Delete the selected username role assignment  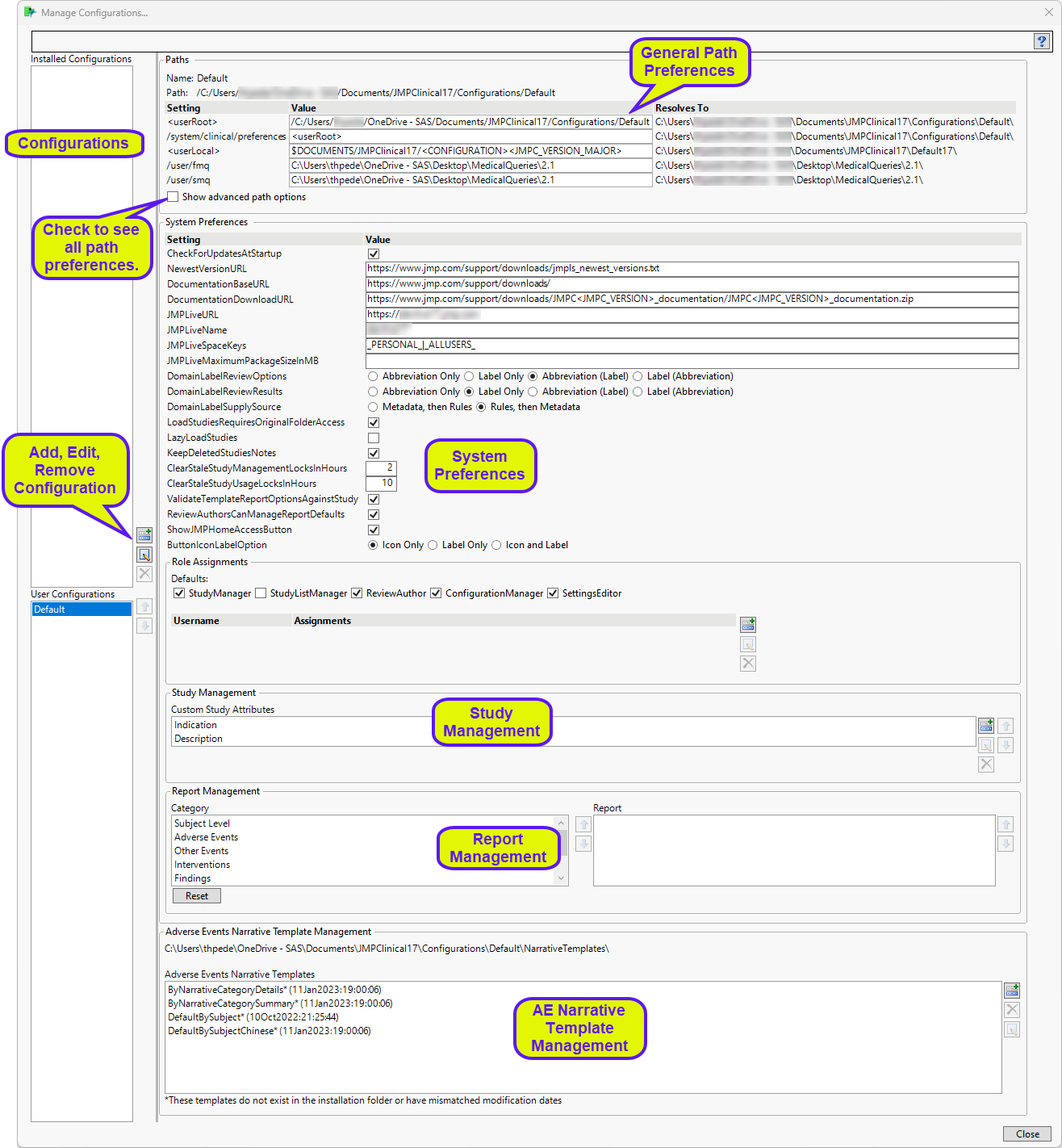748,664
